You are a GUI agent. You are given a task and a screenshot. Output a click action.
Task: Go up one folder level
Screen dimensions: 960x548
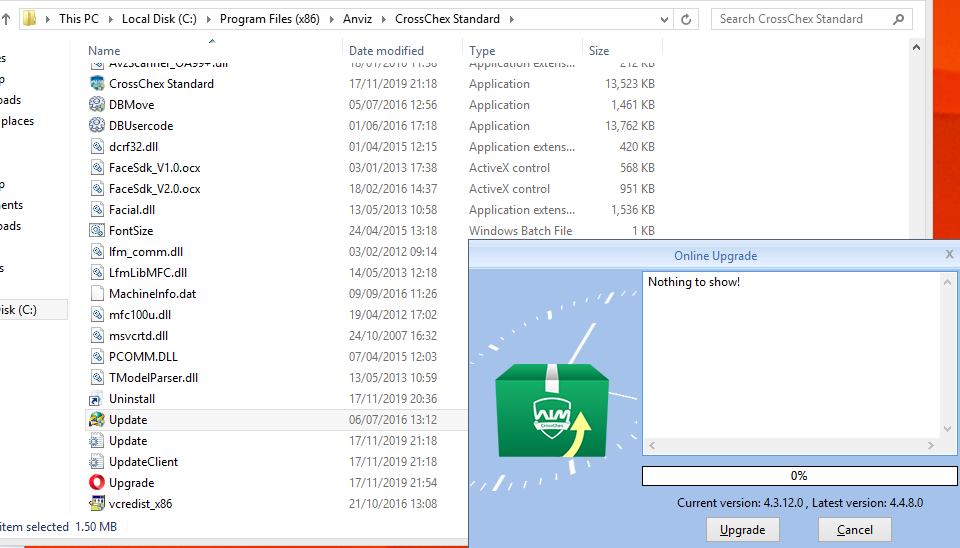(6, 19)
